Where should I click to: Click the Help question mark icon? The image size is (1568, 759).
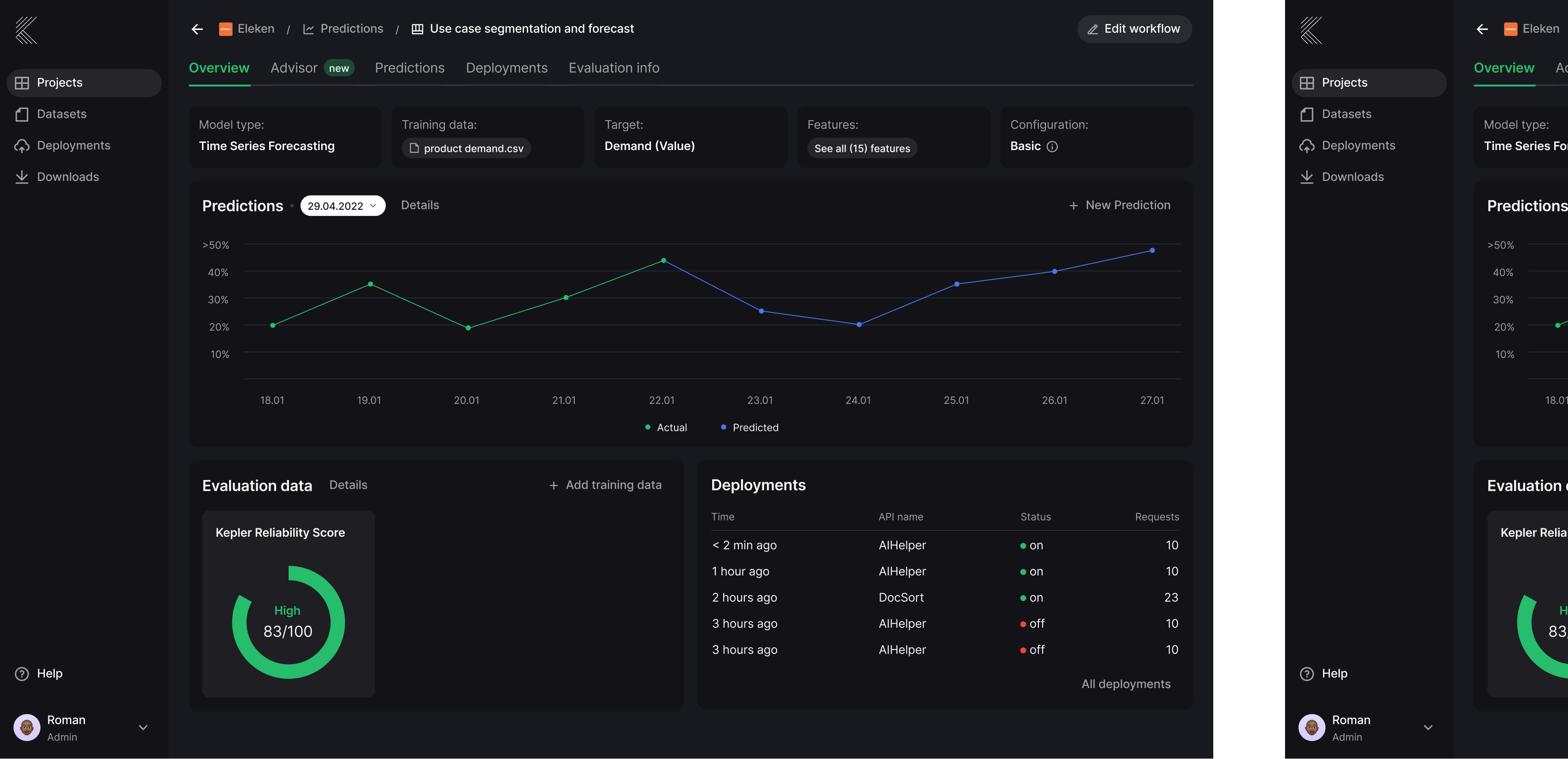click(22, 674)
